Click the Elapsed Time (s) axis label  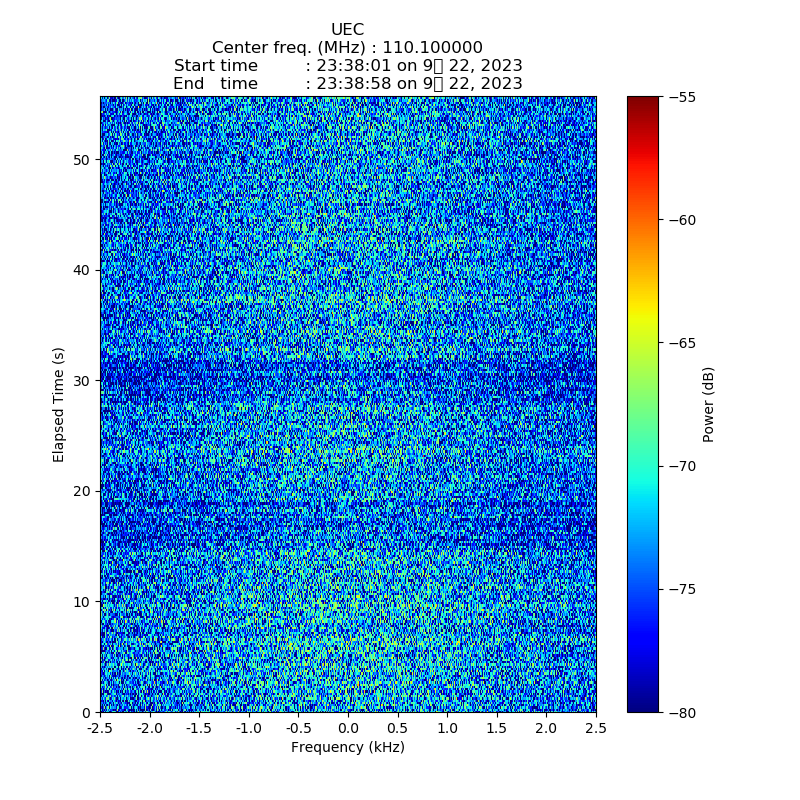pyautogui.click(x=59, y=404)
